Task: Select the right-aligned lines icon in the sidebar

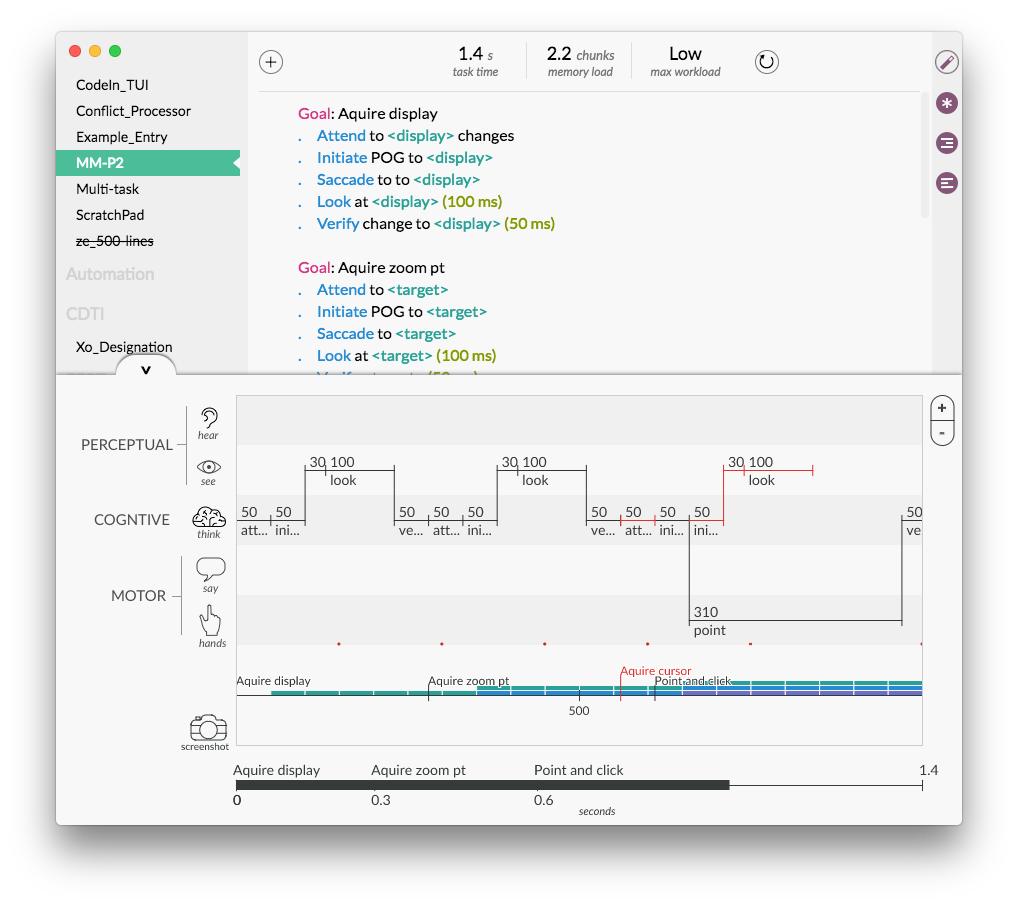Action: click(x=946, y=143)
